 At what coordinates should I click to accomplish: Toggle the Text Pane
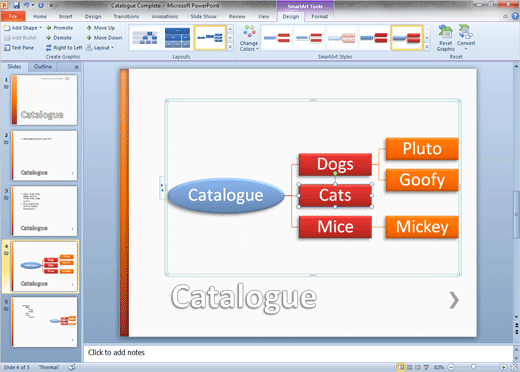(19, 48)
